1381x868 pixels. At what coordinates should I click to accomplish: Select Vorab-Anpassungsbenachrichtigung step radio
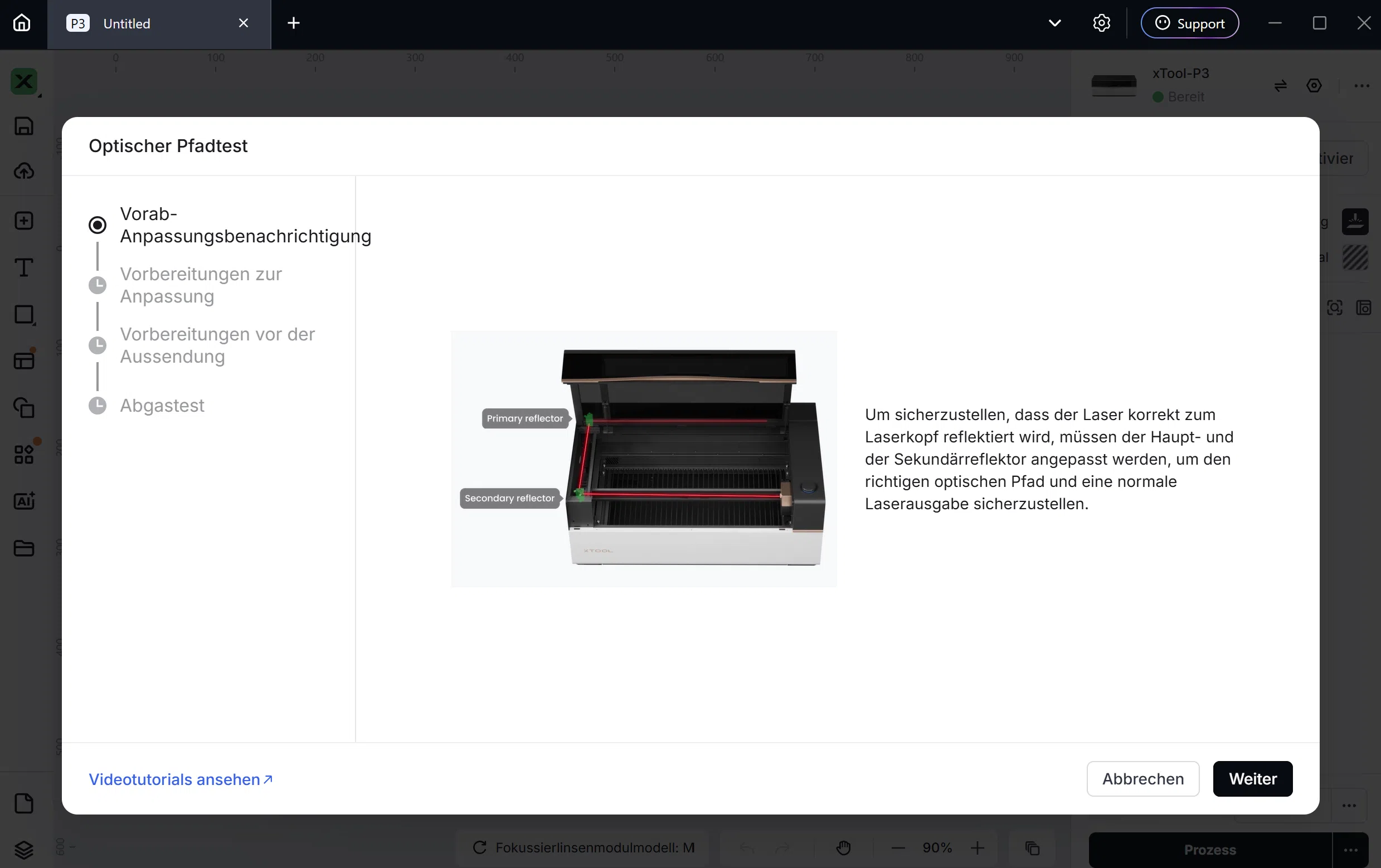point(98,225)
